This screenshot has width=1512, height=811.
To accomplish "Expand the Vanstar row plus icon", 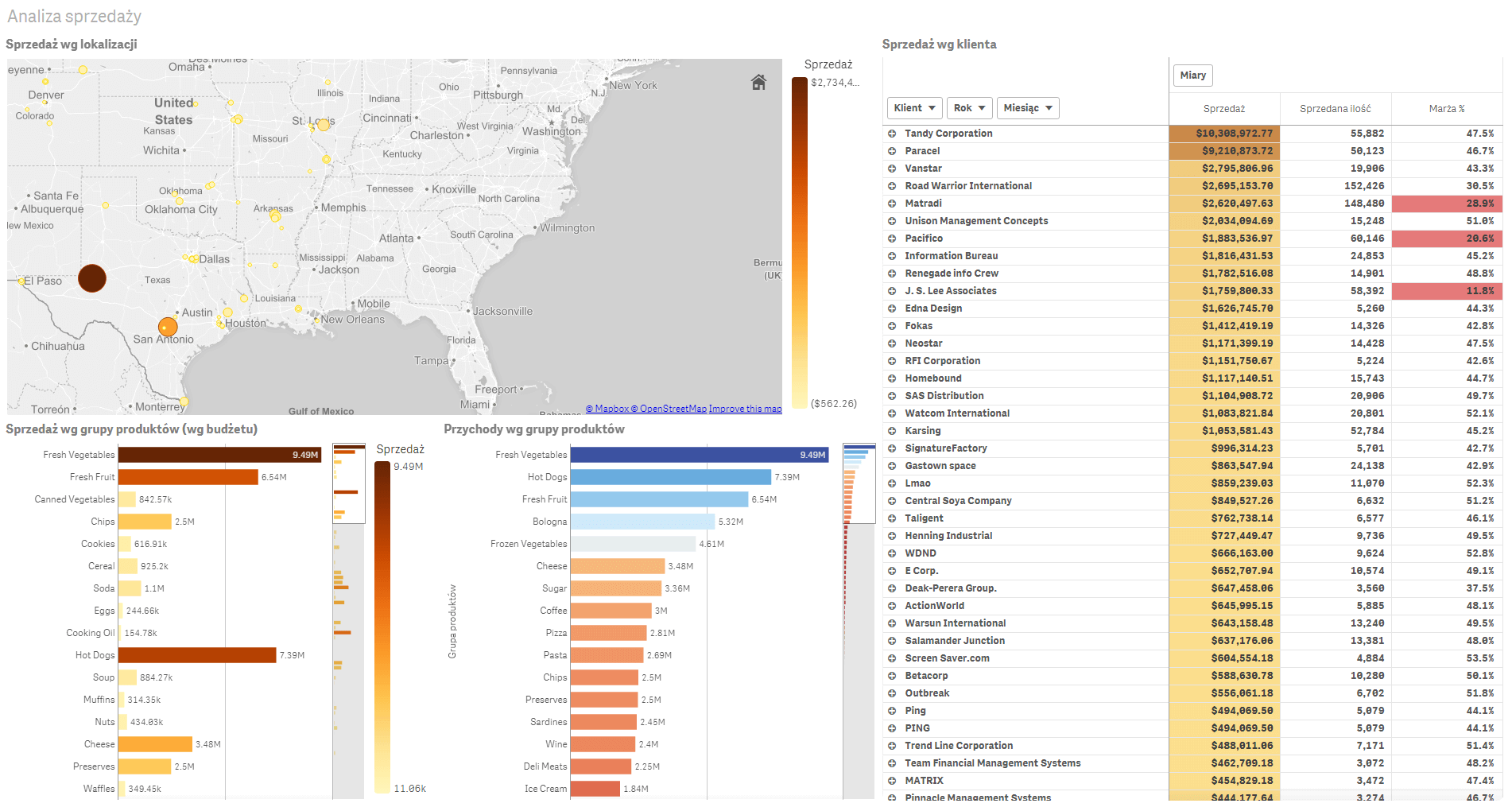I will [892, 169].
